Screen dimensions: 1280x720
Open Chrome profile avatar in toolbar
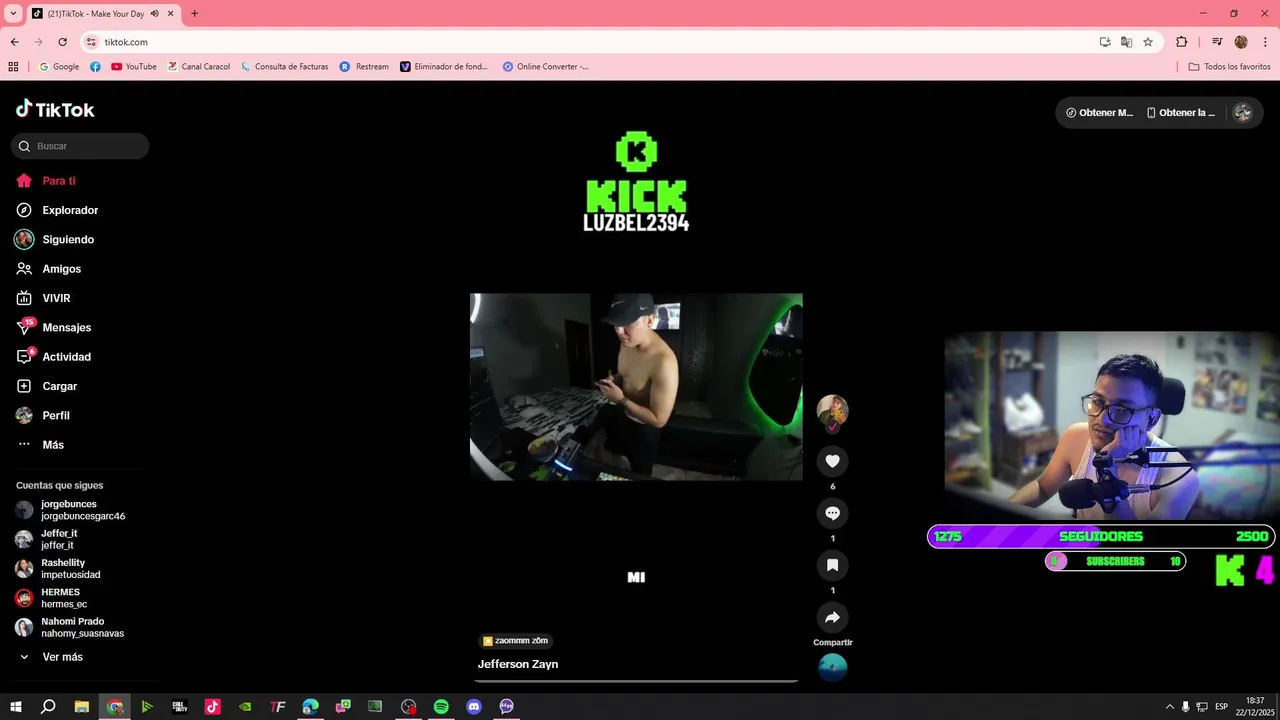point(1241,42)
